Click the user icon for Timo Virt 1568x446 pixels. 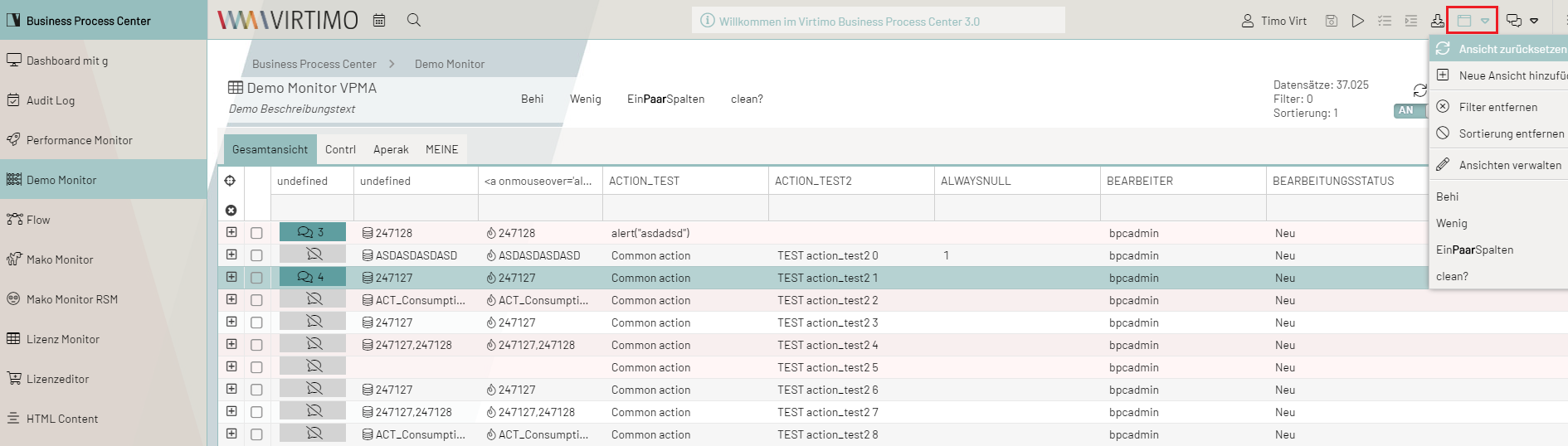1247,21
